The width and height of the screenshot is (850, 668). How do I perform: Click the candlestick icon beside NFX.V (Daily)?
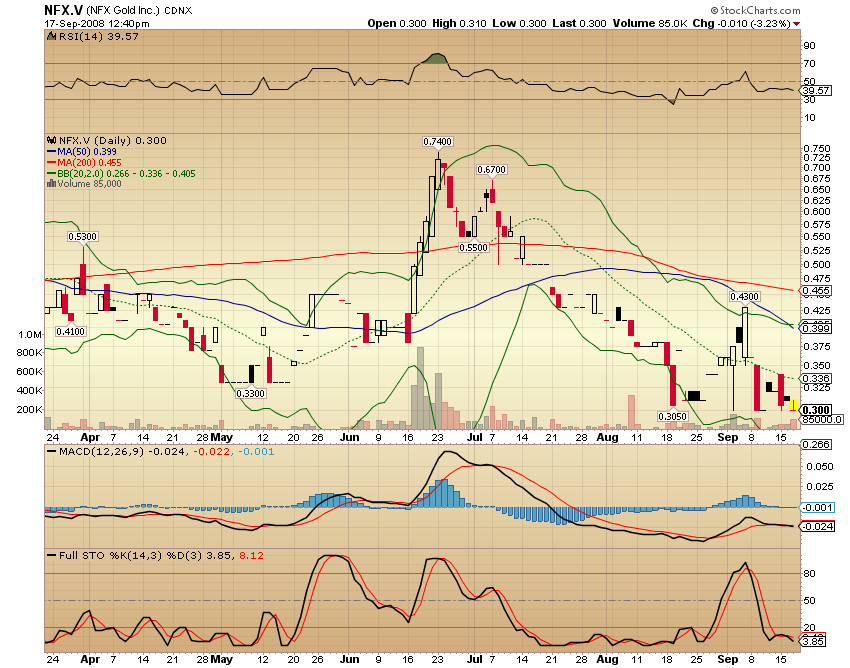tap(51, 140)
